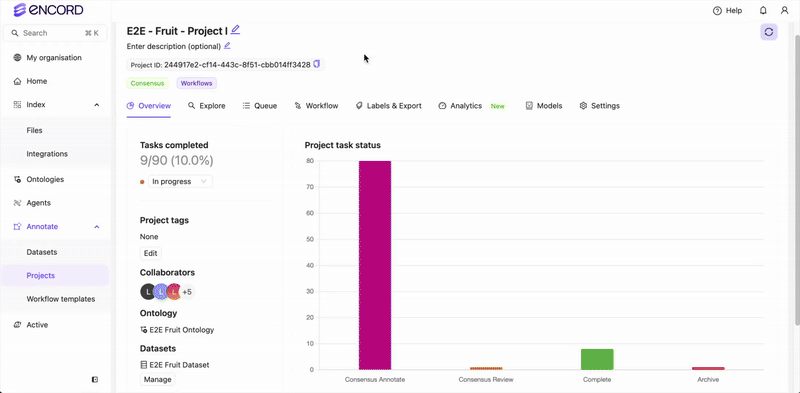Open the notifications bell icon
Image resolution: width=800 pixels, height=393 pixels.
763,10
